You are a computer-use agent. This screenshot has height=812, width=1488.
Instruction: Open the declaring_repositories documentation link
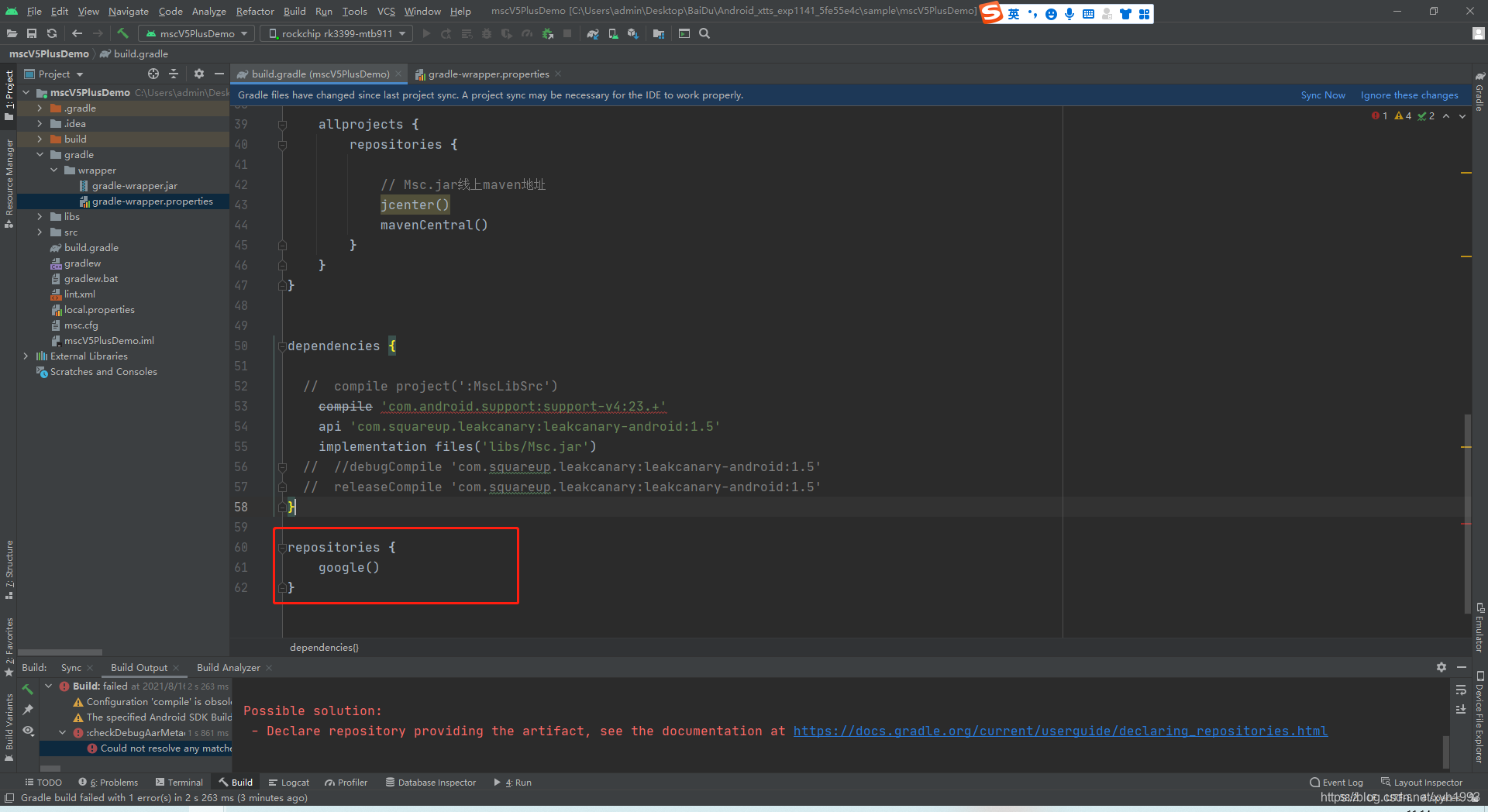click(x=1059, y=731)
